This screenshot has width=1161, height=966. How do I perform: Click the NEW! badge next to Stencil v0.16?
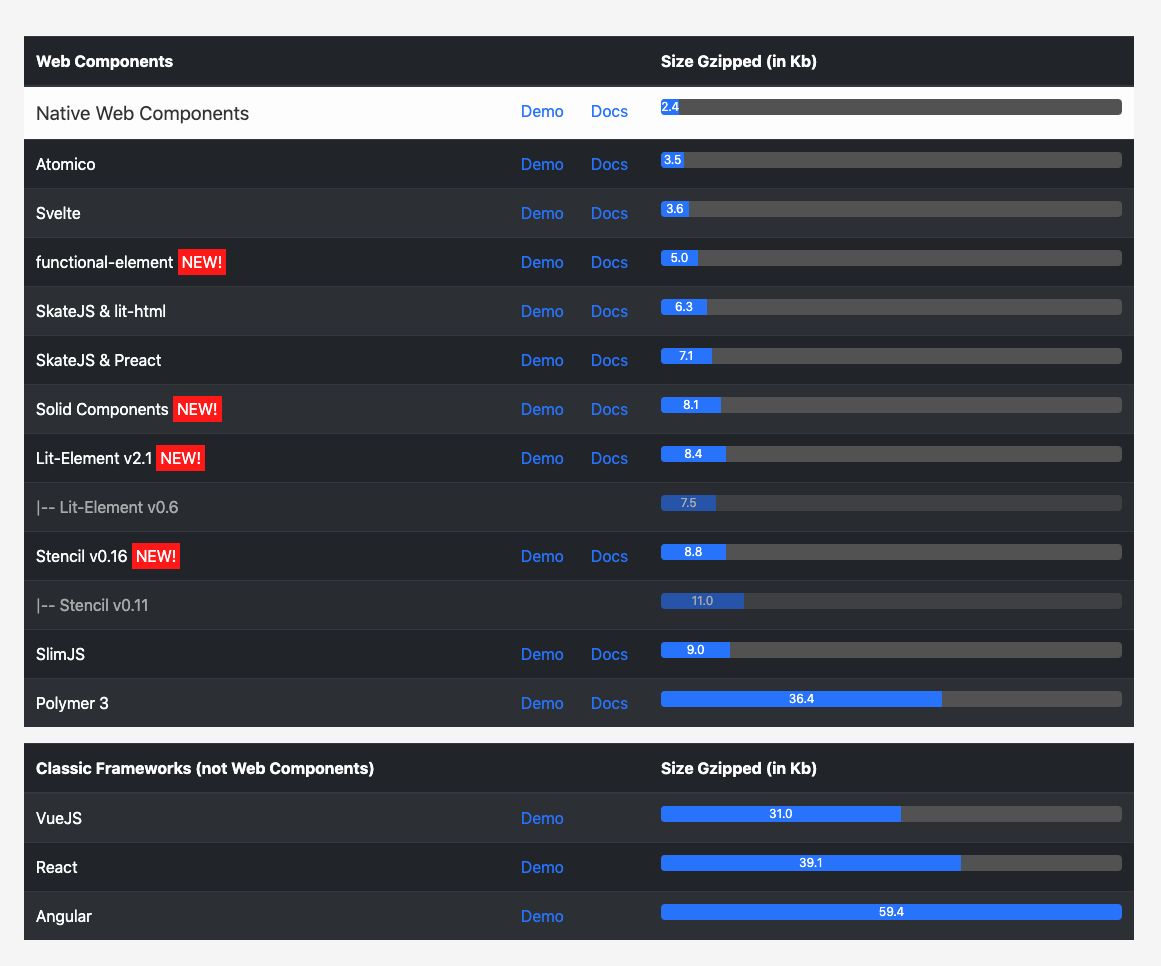point(155,557)
